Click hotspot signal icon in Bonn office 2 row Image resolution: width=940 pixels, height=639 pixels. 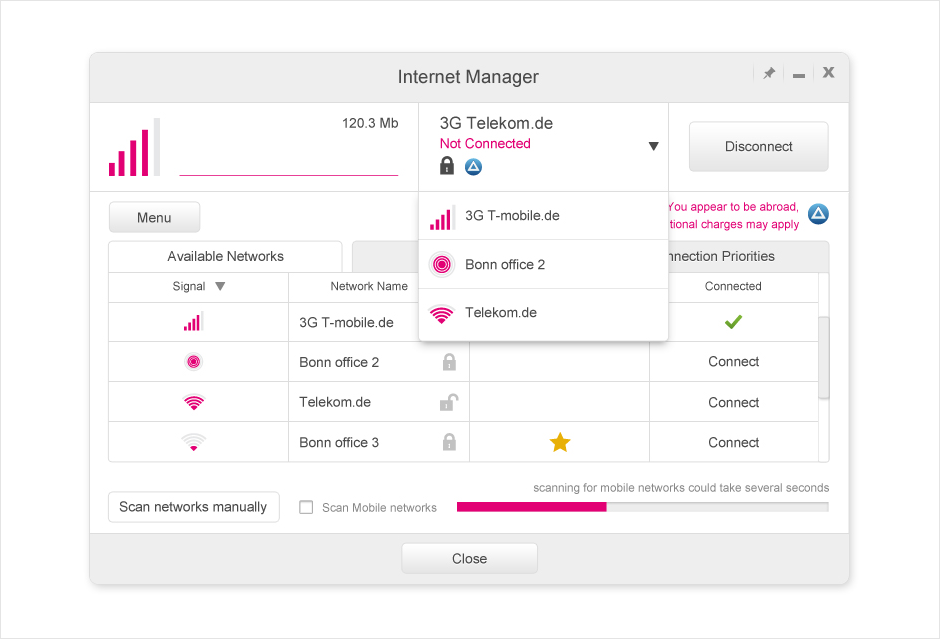coord(194,361)
